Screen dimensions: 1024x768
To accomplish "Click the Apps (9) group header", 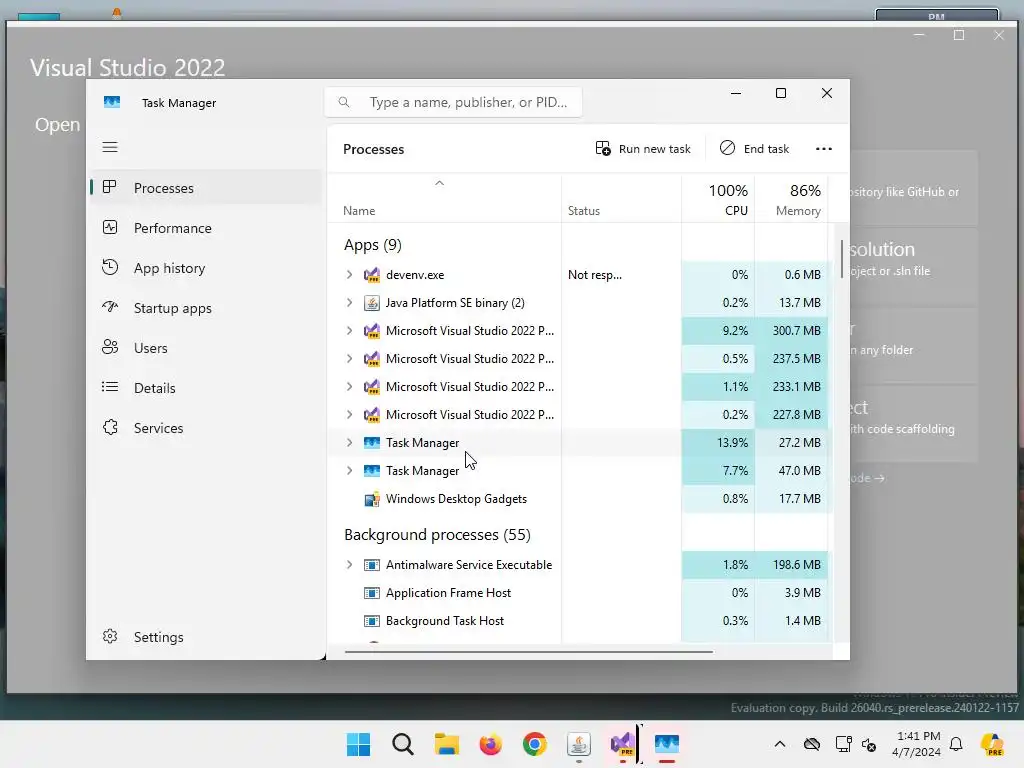I will click(x=373, y=245).
